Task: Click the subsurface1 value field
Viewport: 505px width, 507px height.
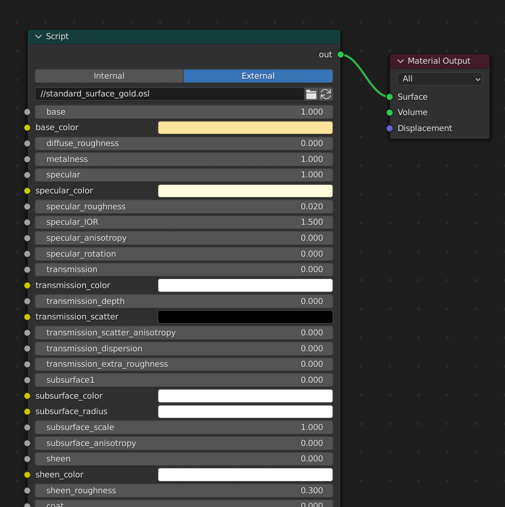Action: pos(184,380)
